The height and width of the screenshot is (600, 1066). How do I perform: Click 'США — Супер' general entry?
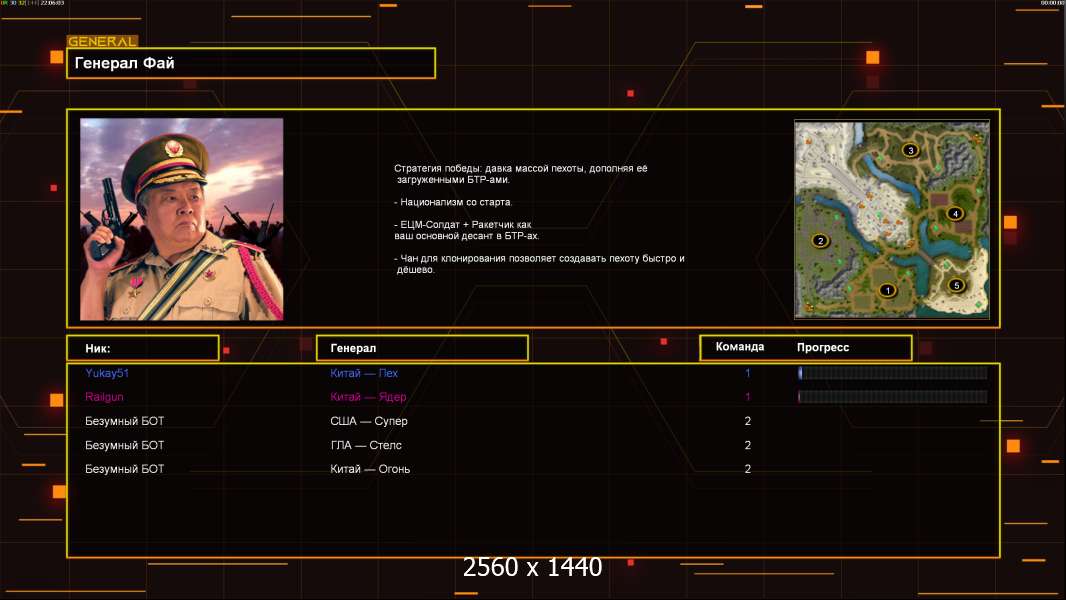tap(368, 421)
